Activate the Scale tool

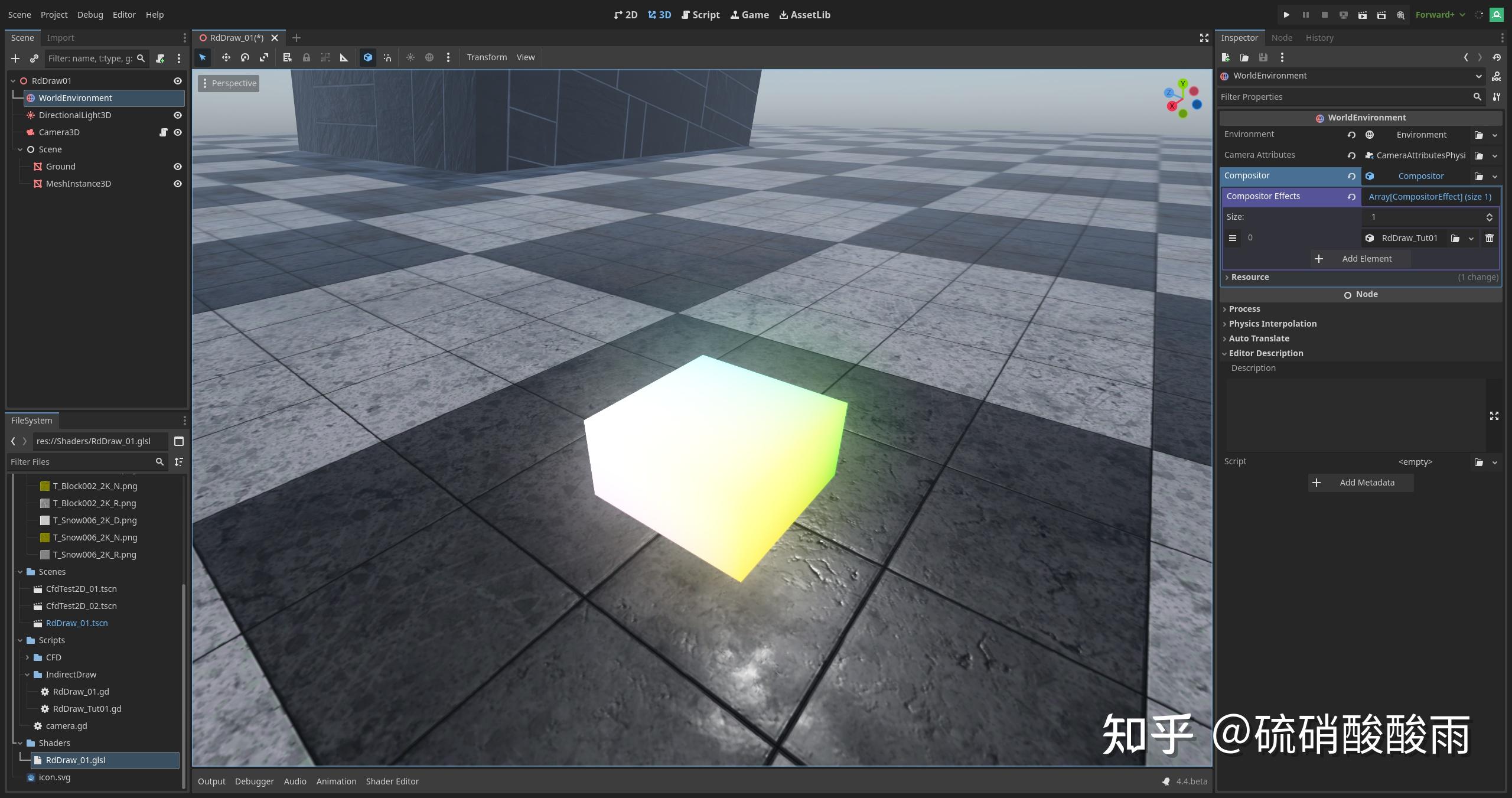point(263,57)
